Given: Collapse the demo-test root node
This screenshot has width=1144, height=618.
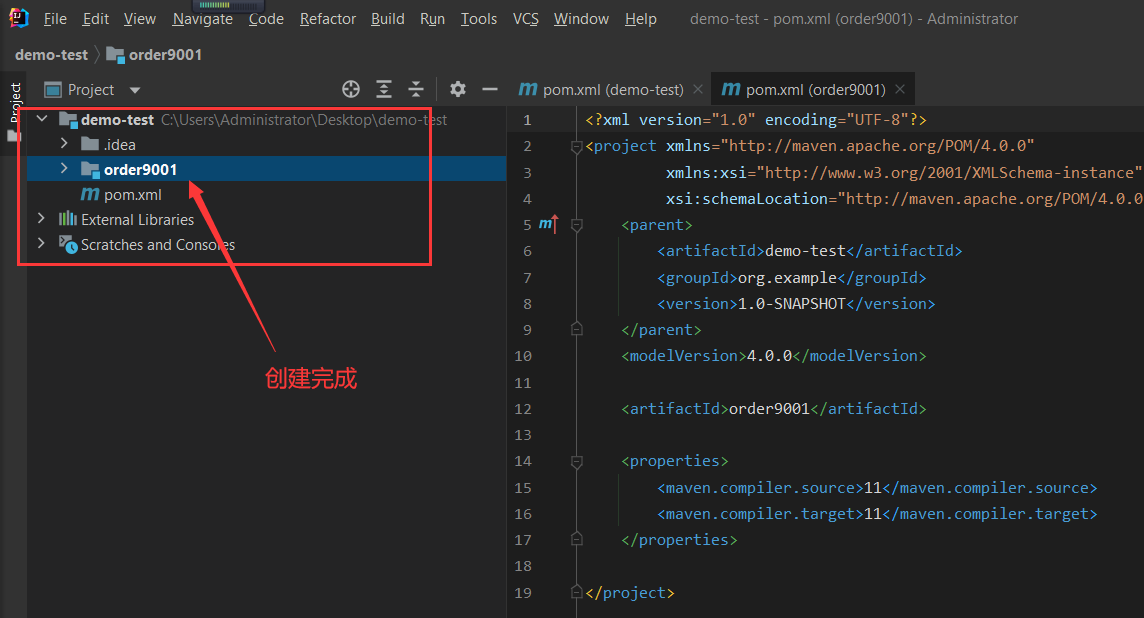Looking at the screenshot, I should pos(42,118).
